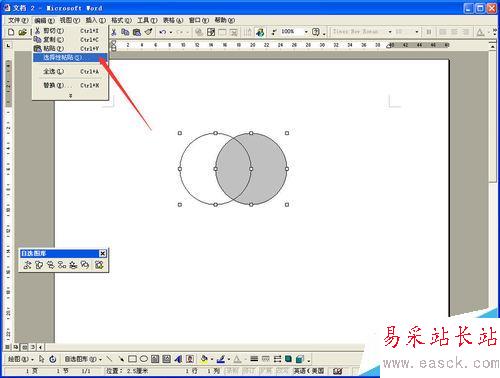Choose 复制 (Copy) in the Edit menu
This screenshot has height=378, width=500.
pyautogui.click(x=70, y=40)
